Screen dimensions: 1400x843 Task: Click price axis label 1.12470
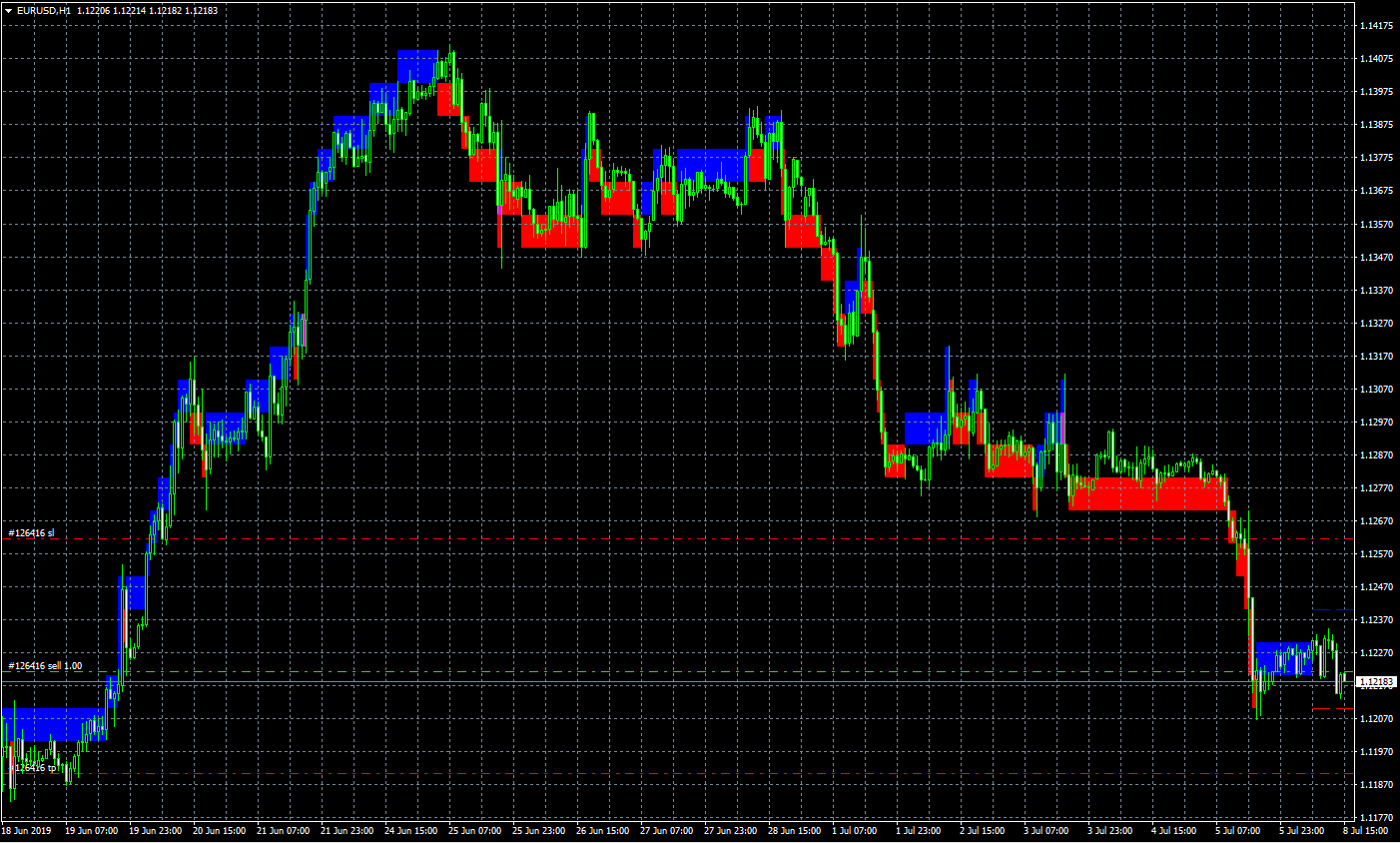[1376, 587]
